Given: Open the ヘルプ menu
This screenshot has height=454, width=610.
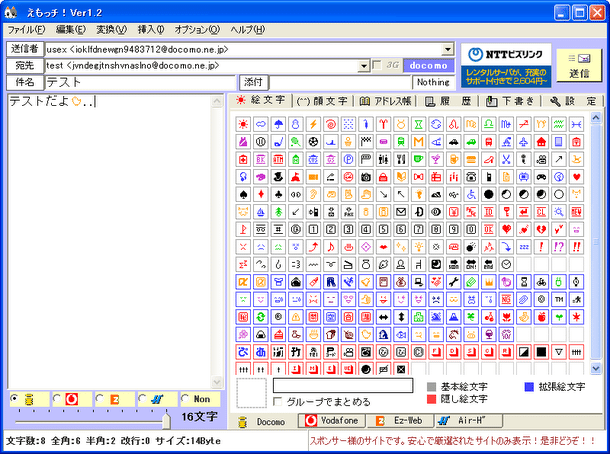Looking at the screenshot, I should point(247,30).
